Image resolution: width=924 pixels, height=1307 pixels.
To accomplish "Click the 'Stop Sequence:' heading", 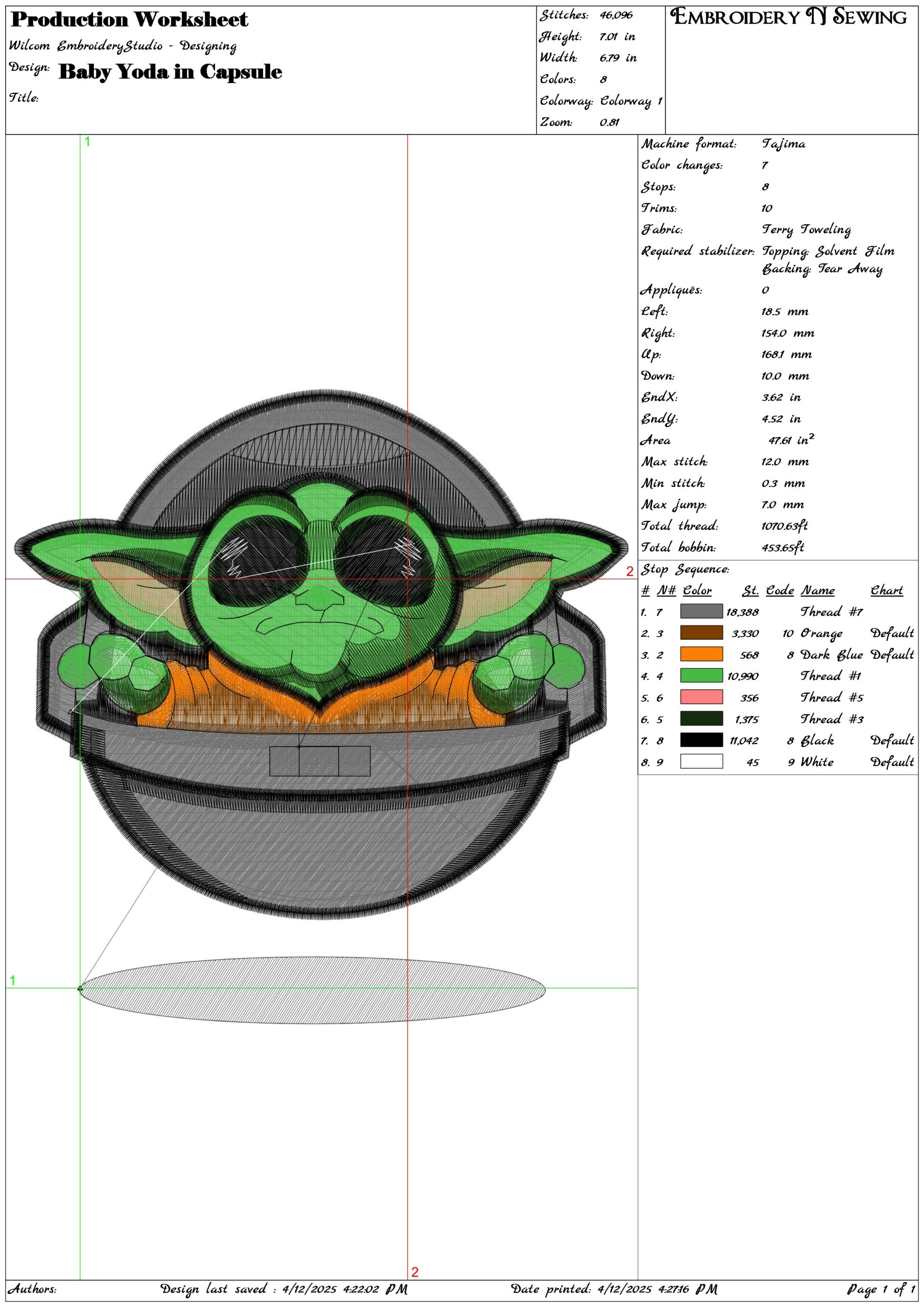I will pos(685,570).
